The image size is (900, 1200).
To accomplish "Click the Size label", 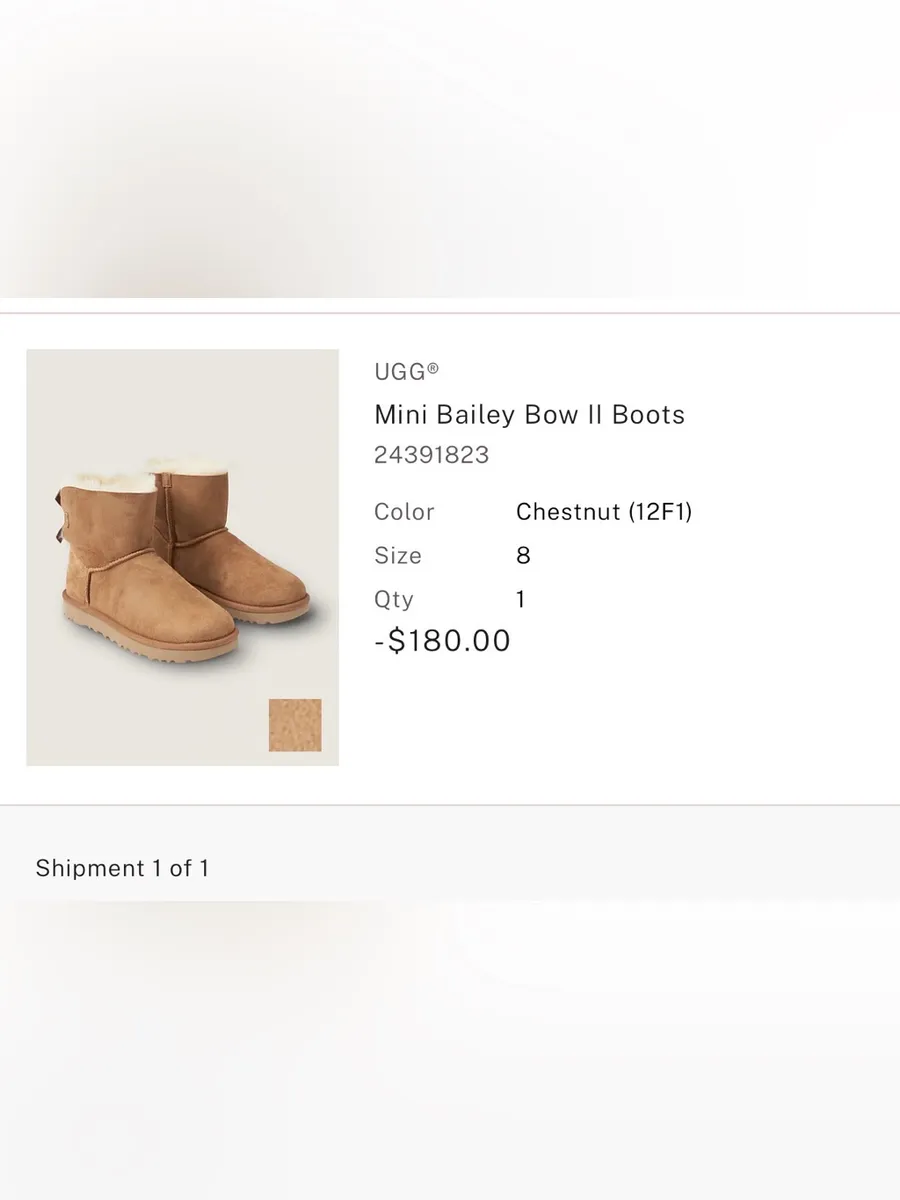I will pyautogui.click(x=398, y=556).
